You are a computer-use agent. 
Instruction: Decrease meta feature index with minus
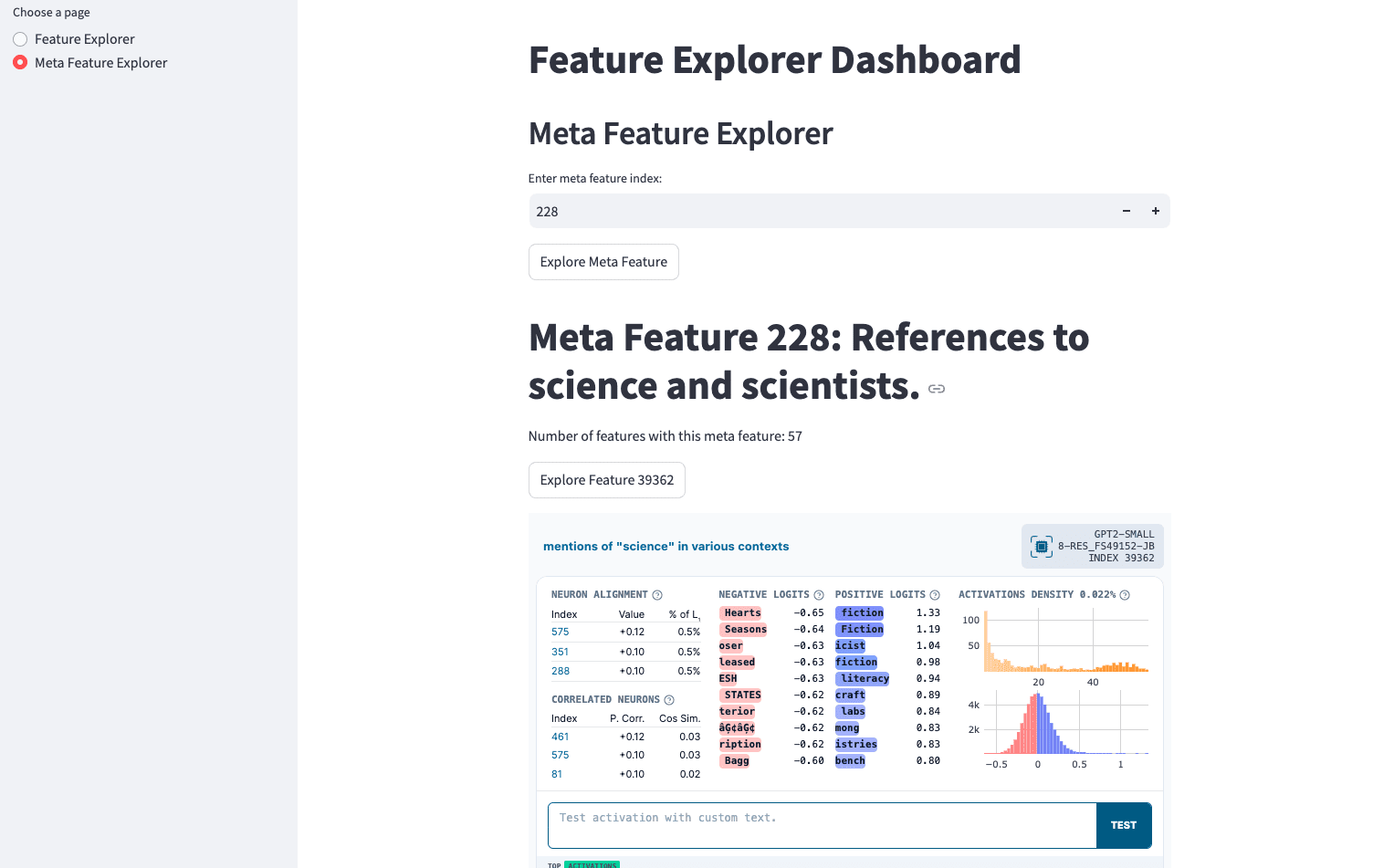(1127, 211)
